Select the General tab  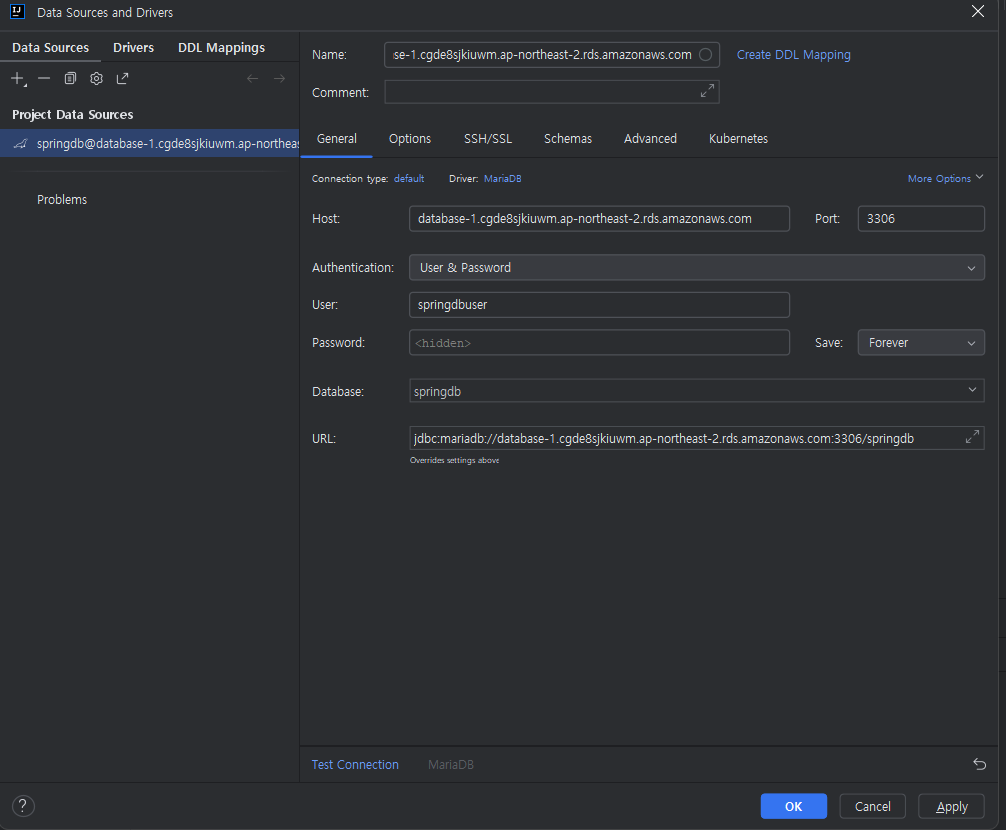pos(337,139)
